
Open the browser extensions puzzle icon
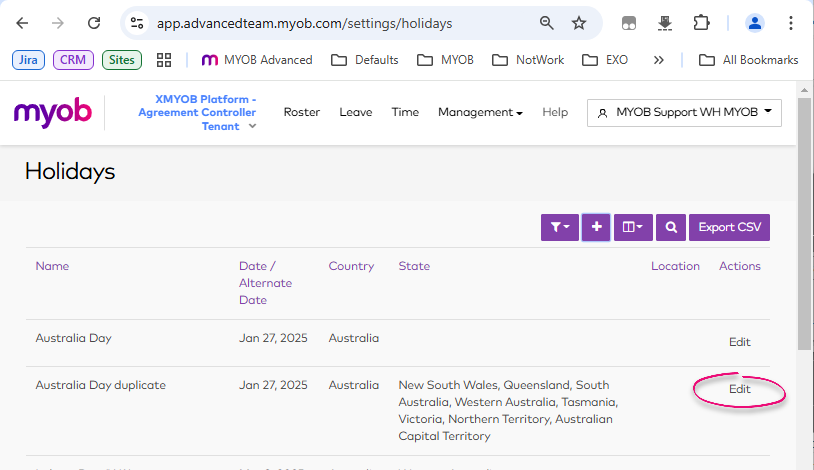(x=701, y=23)
